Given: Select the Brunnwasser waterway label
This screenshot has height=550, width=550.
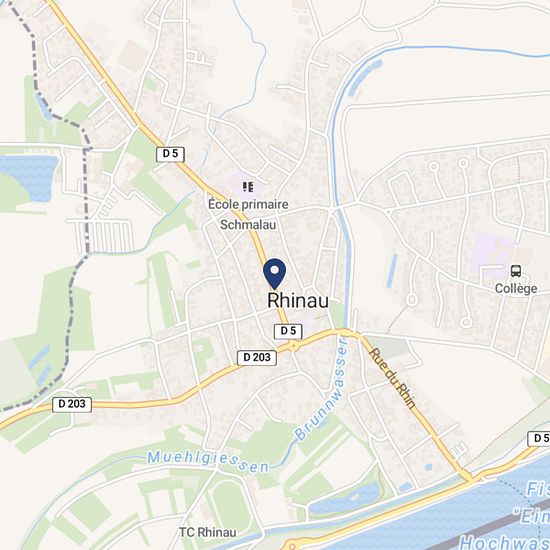Looking at the screenshot, I should pyautogui.click(x=322, y=388).
